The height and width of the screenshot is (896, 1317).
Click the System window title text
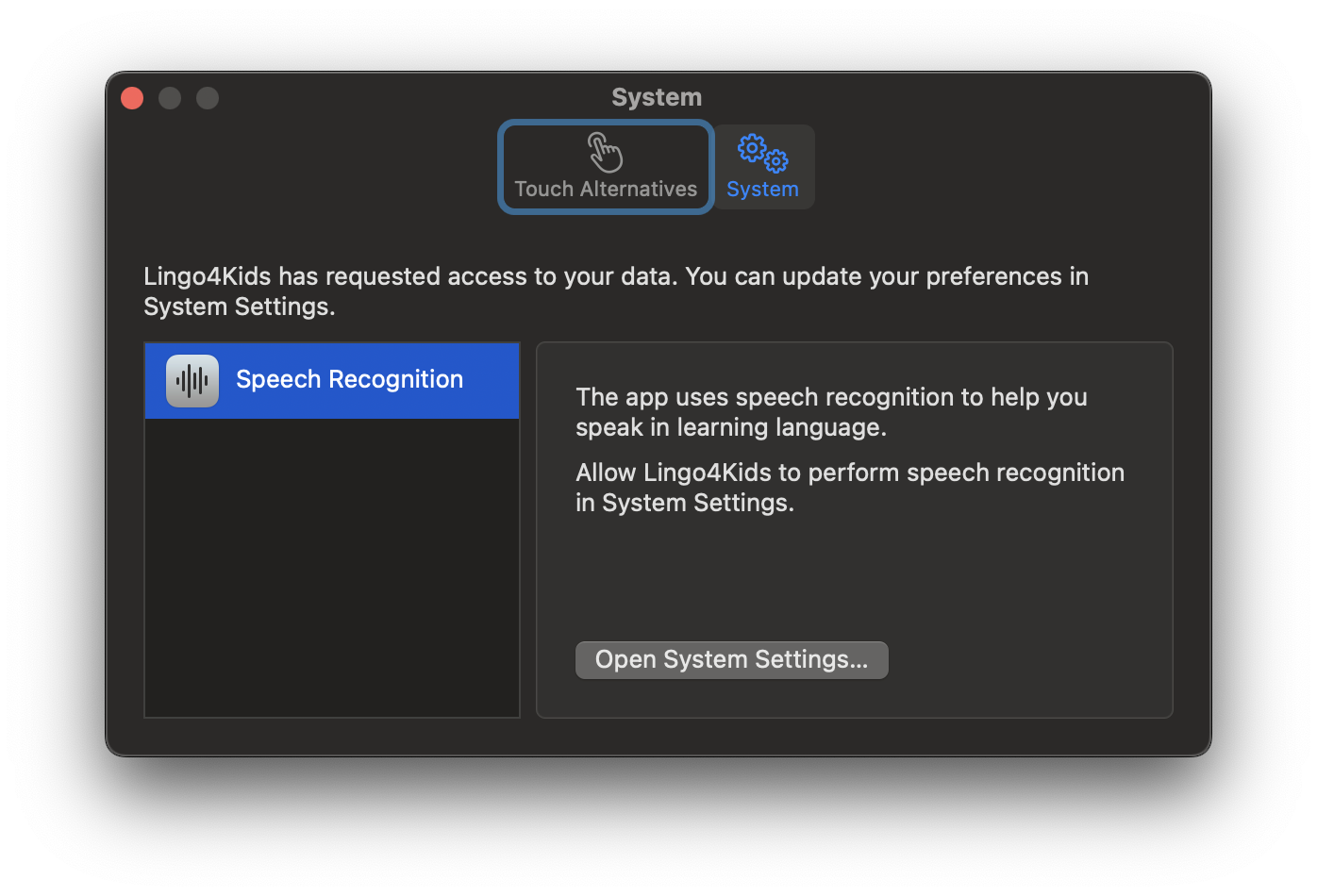(x=657, y=97)
